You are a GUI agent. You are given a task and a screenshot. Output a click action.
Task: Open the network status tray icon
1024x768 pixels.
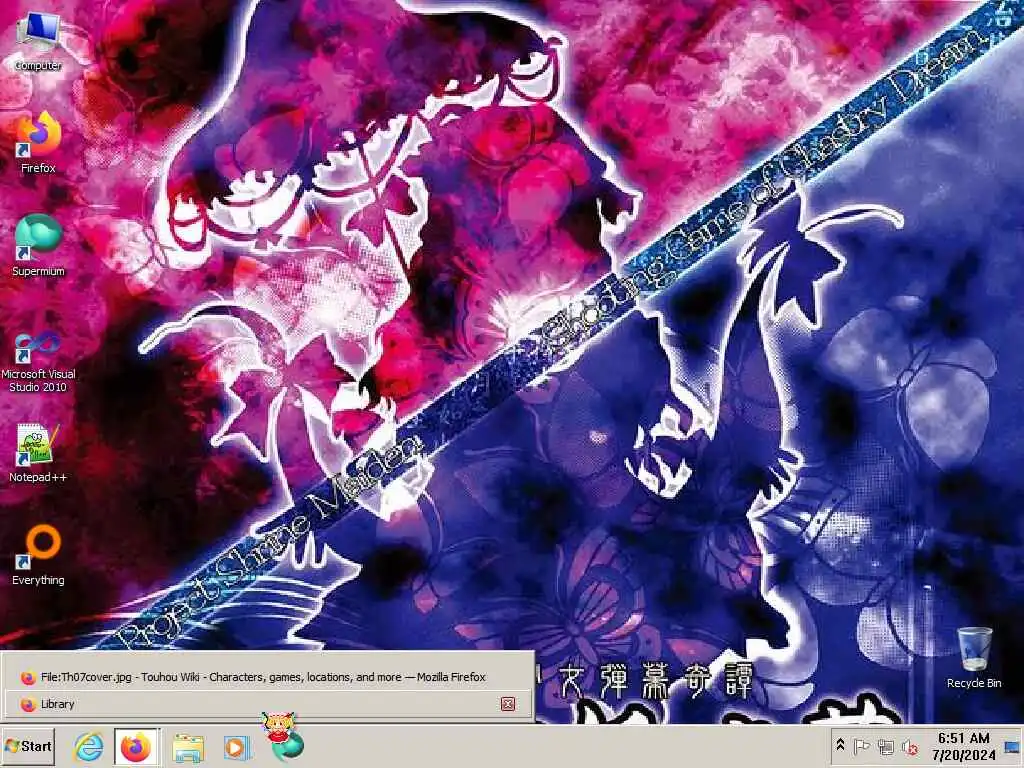[x=886, y=746]
